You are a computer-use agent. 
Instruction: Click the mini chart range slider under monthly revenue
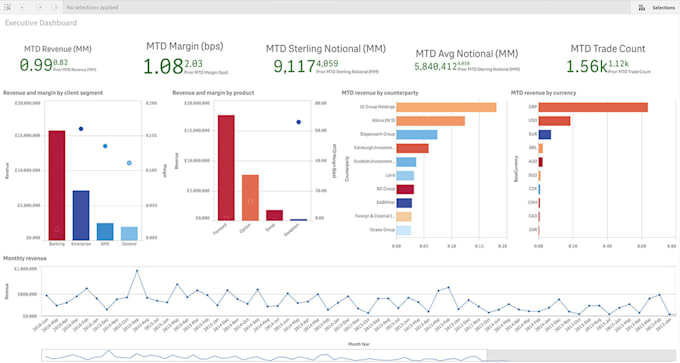point(265,355)
